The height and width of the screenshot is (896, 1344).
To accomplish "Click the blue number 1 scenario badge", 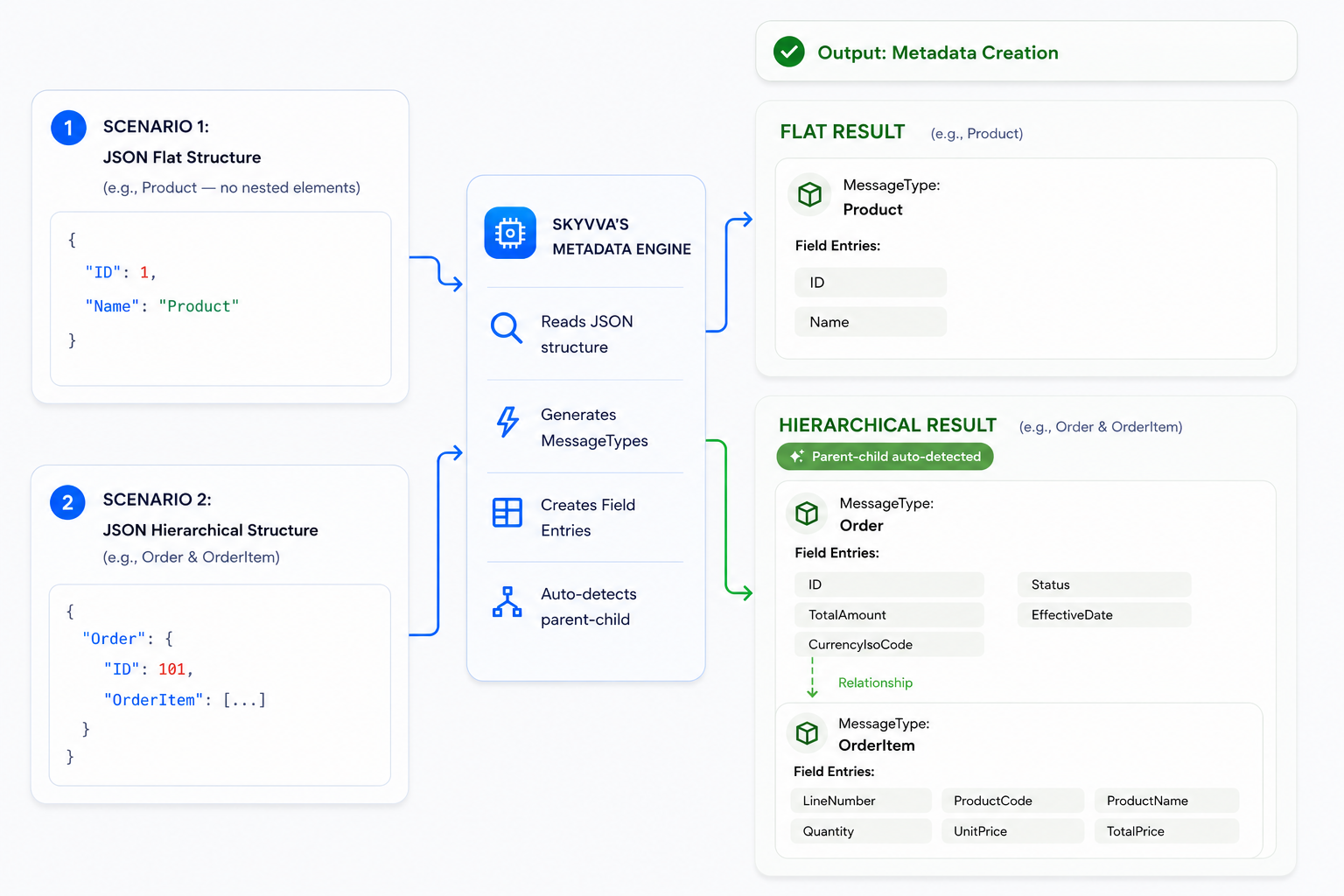I will coord(68,128).
